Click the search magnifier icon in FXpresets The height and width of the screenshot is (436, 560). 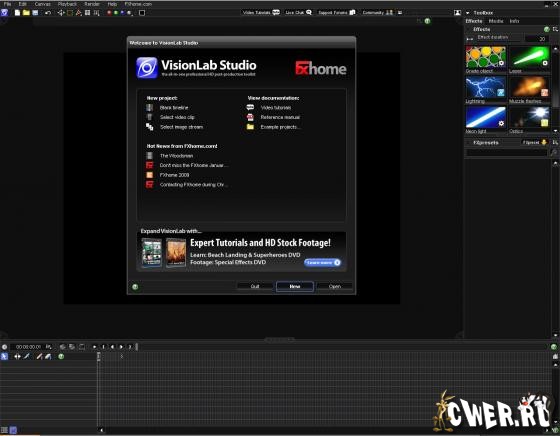point(554,152)
